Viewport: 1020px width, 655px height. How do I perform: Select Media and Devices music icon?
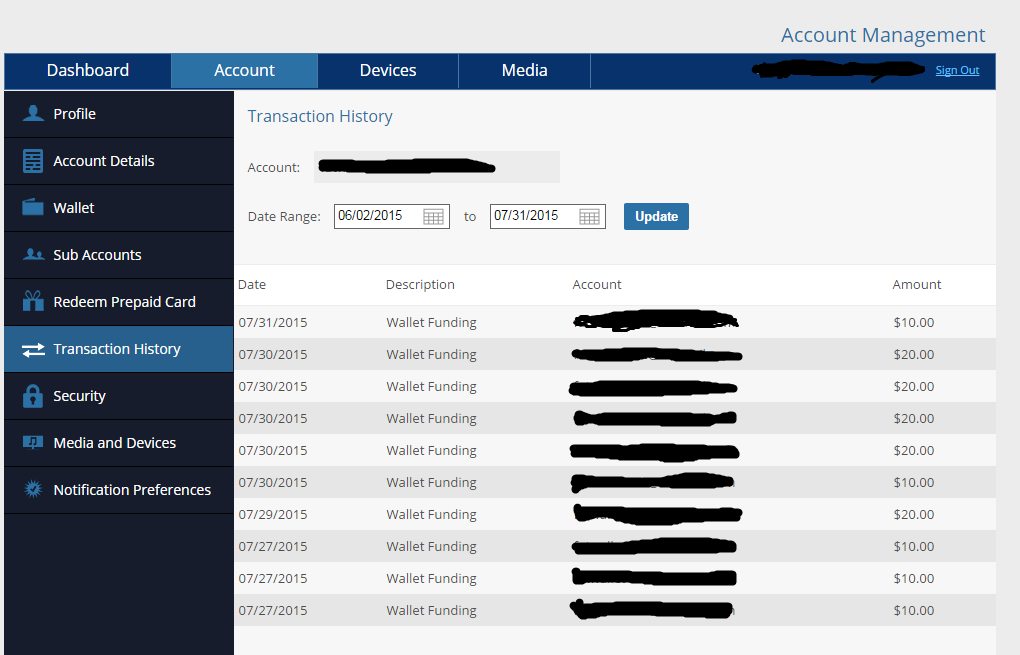tap(33, 442)
